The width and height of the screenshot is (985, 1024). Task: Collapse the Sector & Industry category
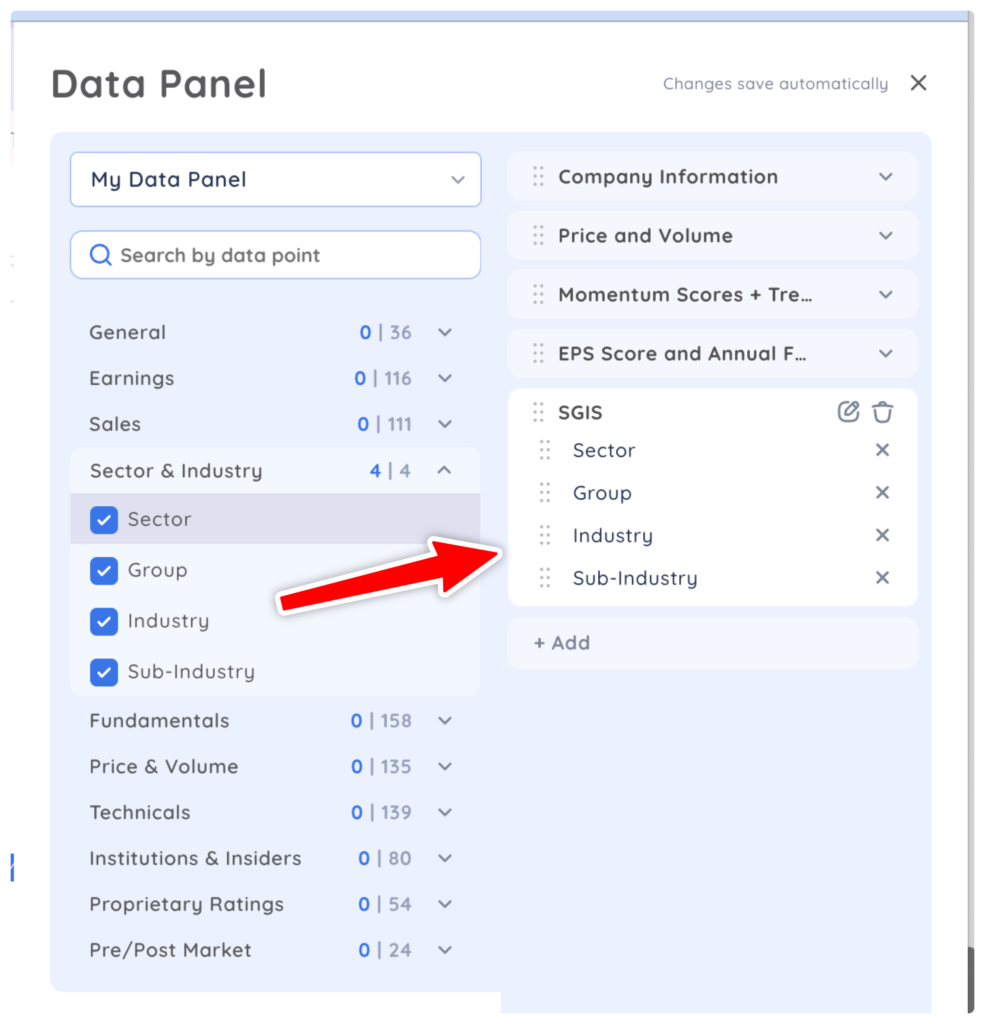click(444, 470)
